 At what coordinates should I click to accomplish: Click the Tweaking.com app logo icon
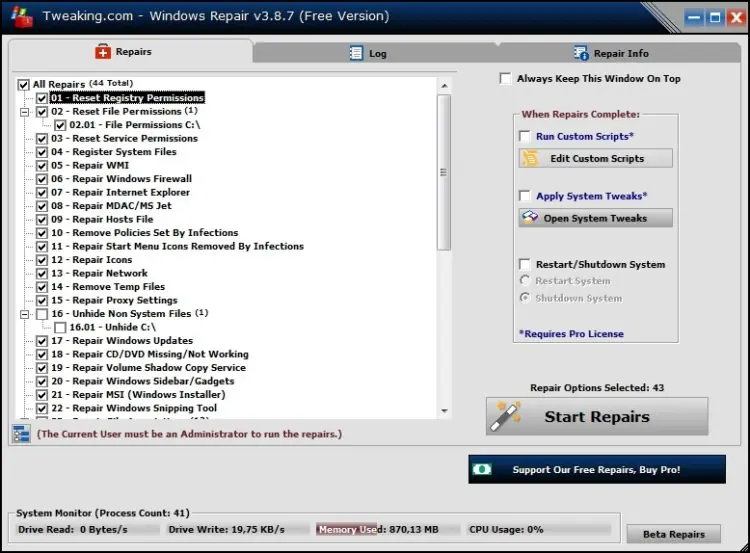pyautogui.click(x=22, y=17)
